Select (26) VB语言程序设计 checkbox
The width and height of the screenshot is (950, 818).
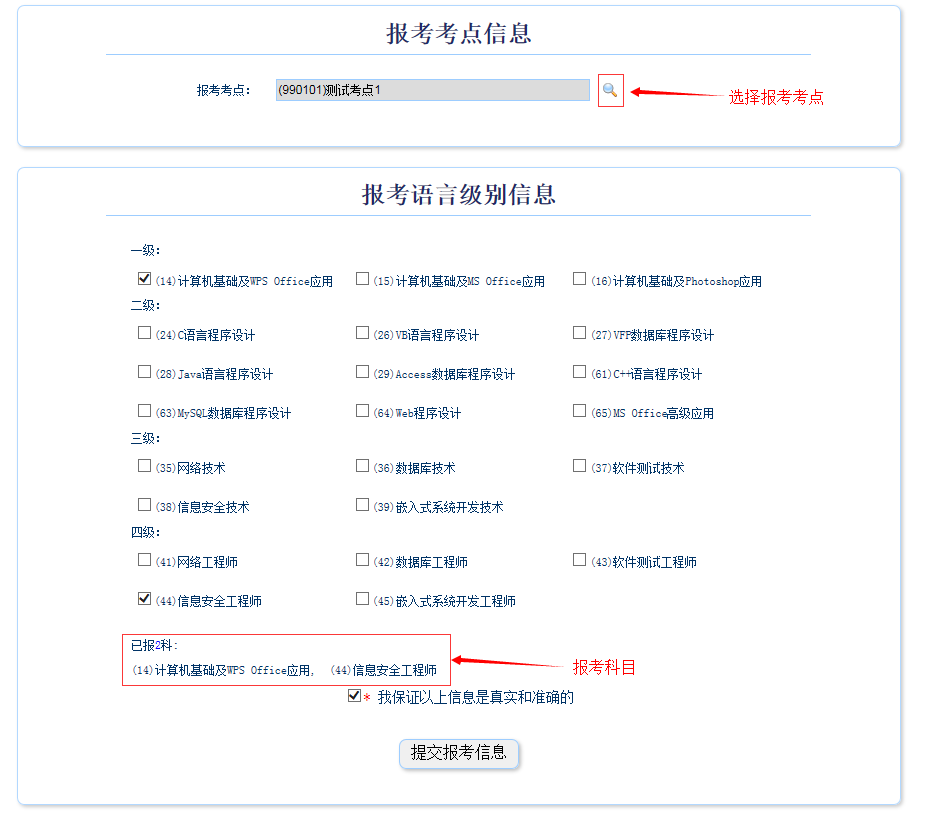coord(362,333)
